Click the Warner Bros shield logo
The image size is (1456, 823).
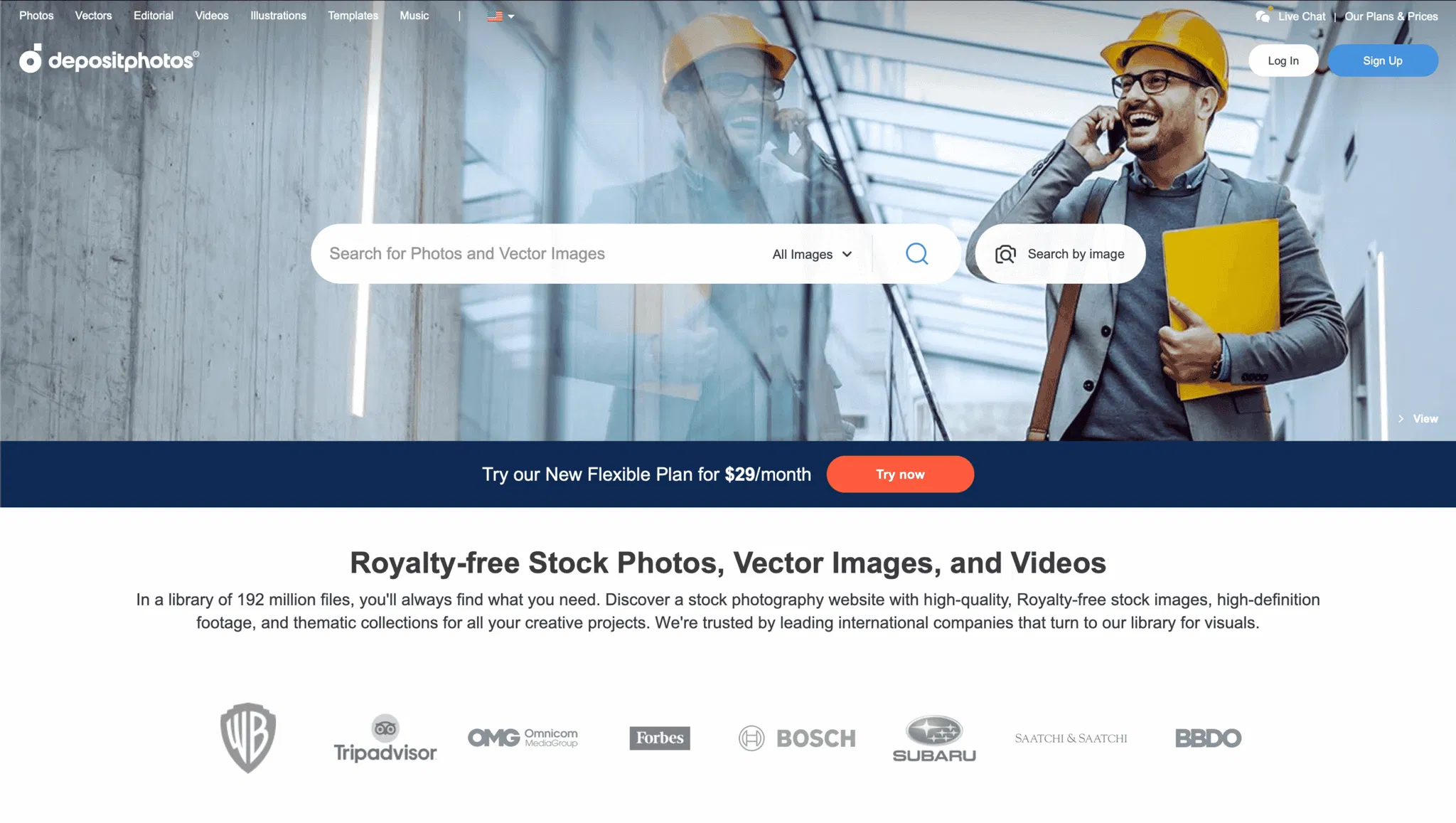(248, 738)
